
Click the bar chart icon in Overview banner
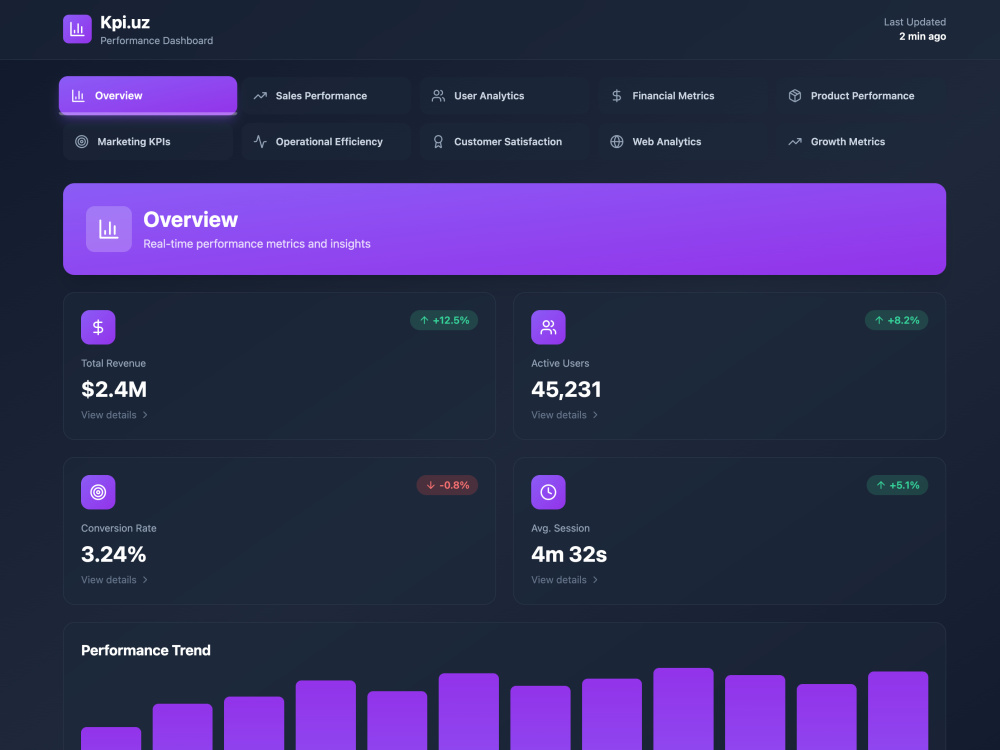(109, 229)
